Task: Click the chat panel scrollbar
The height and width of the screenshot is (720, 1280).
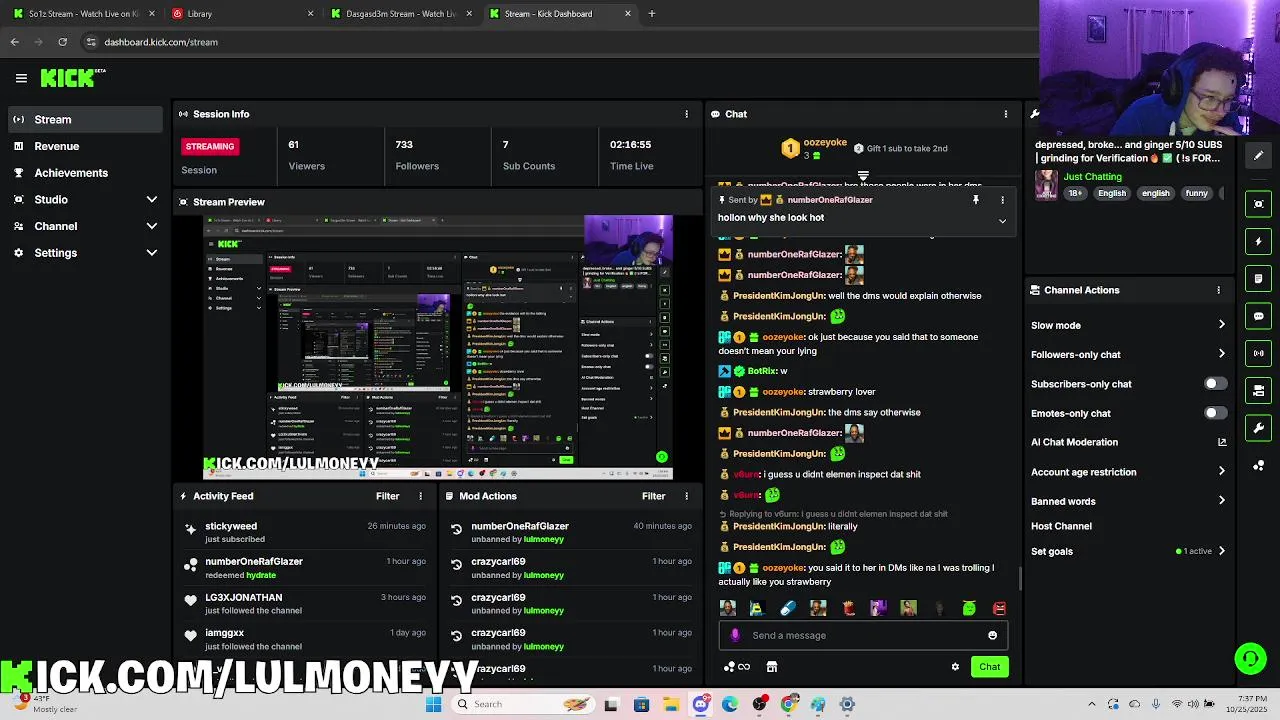Action: coord(1020,578)
